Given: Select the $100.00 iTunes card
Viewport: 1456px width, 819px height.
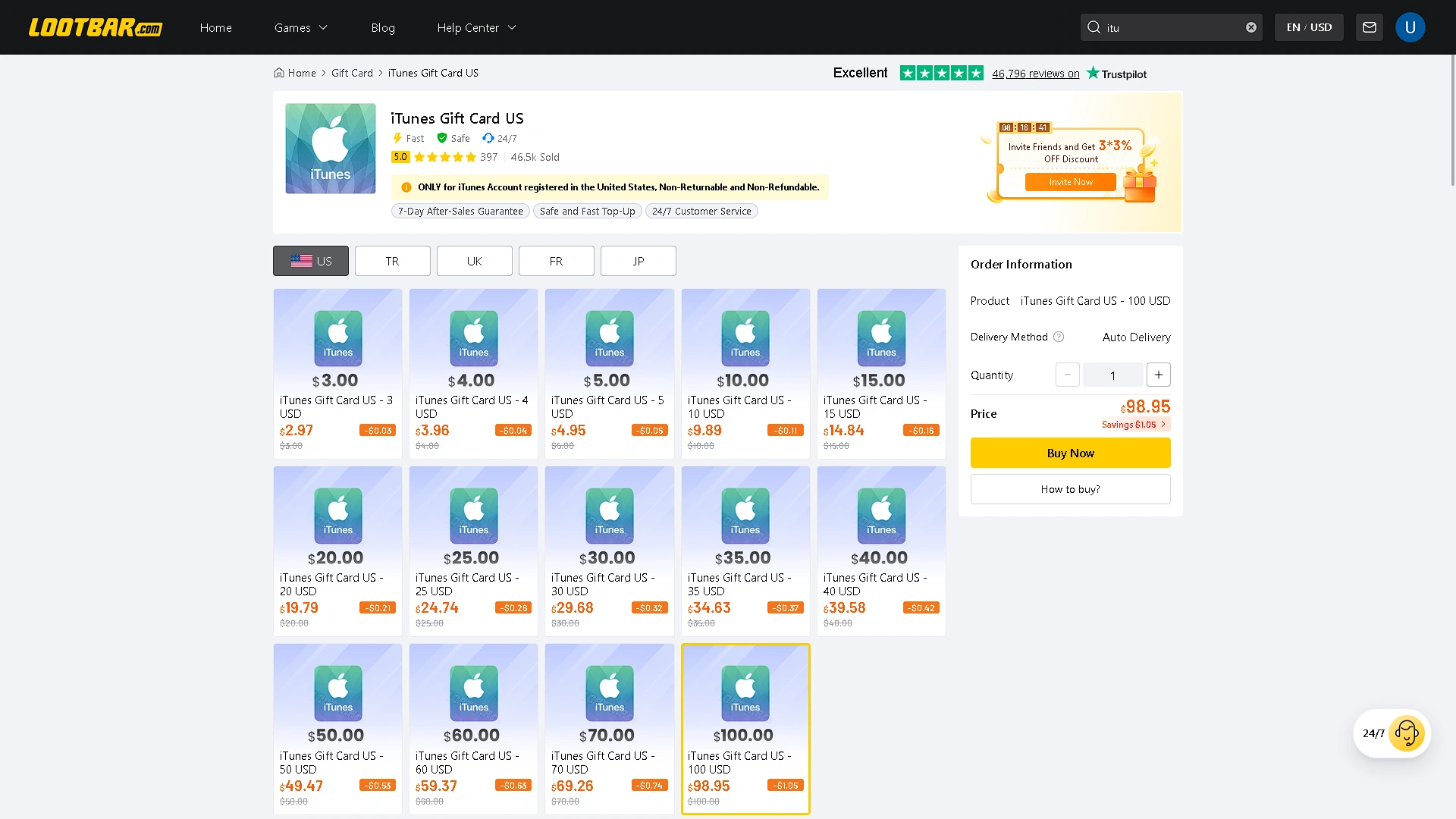Looking at the screenshot, I should click(x=745, y=729).
